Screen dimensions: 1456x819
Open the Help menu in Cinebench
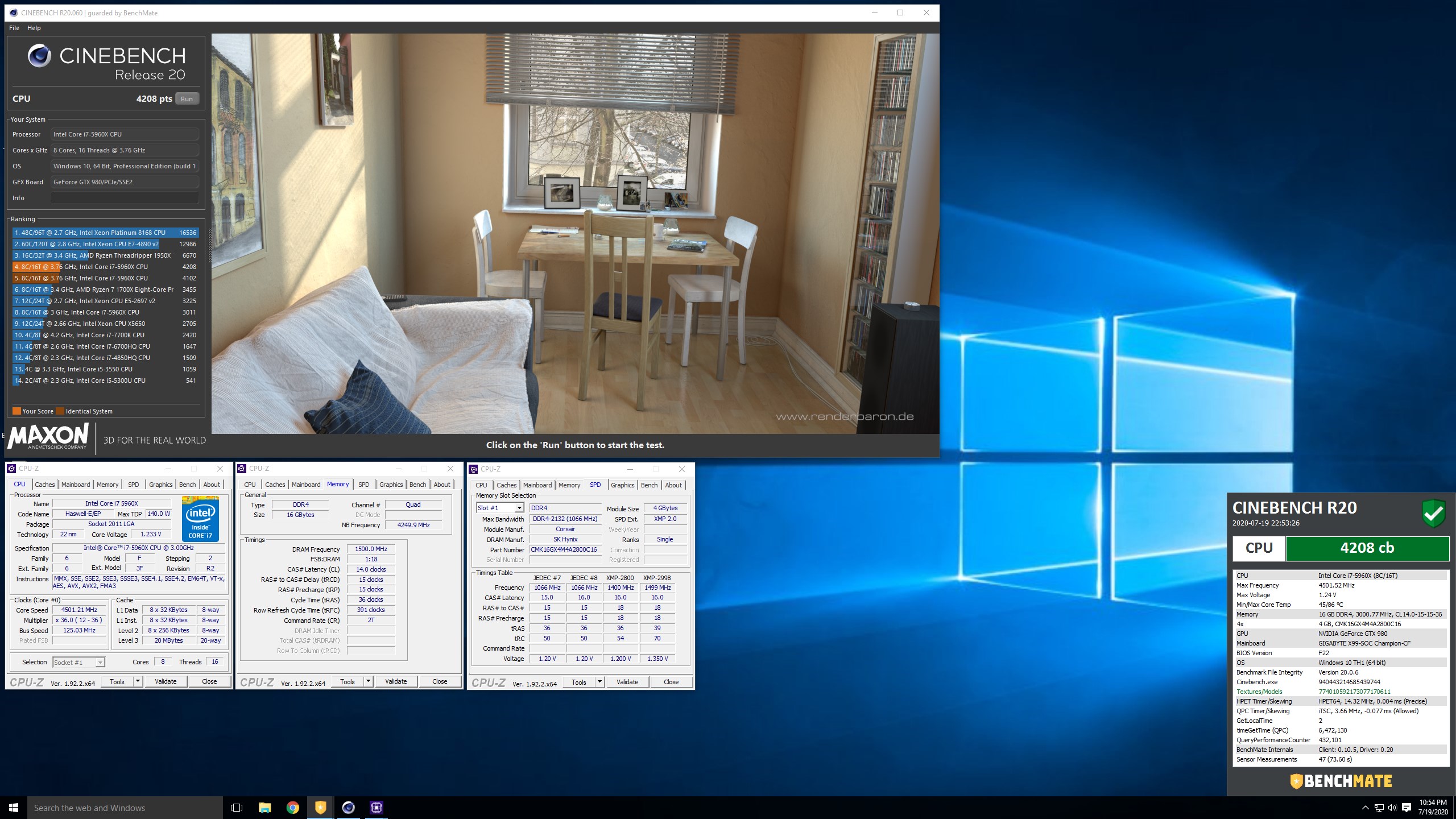pyautogui.click(x=34, y=28)
